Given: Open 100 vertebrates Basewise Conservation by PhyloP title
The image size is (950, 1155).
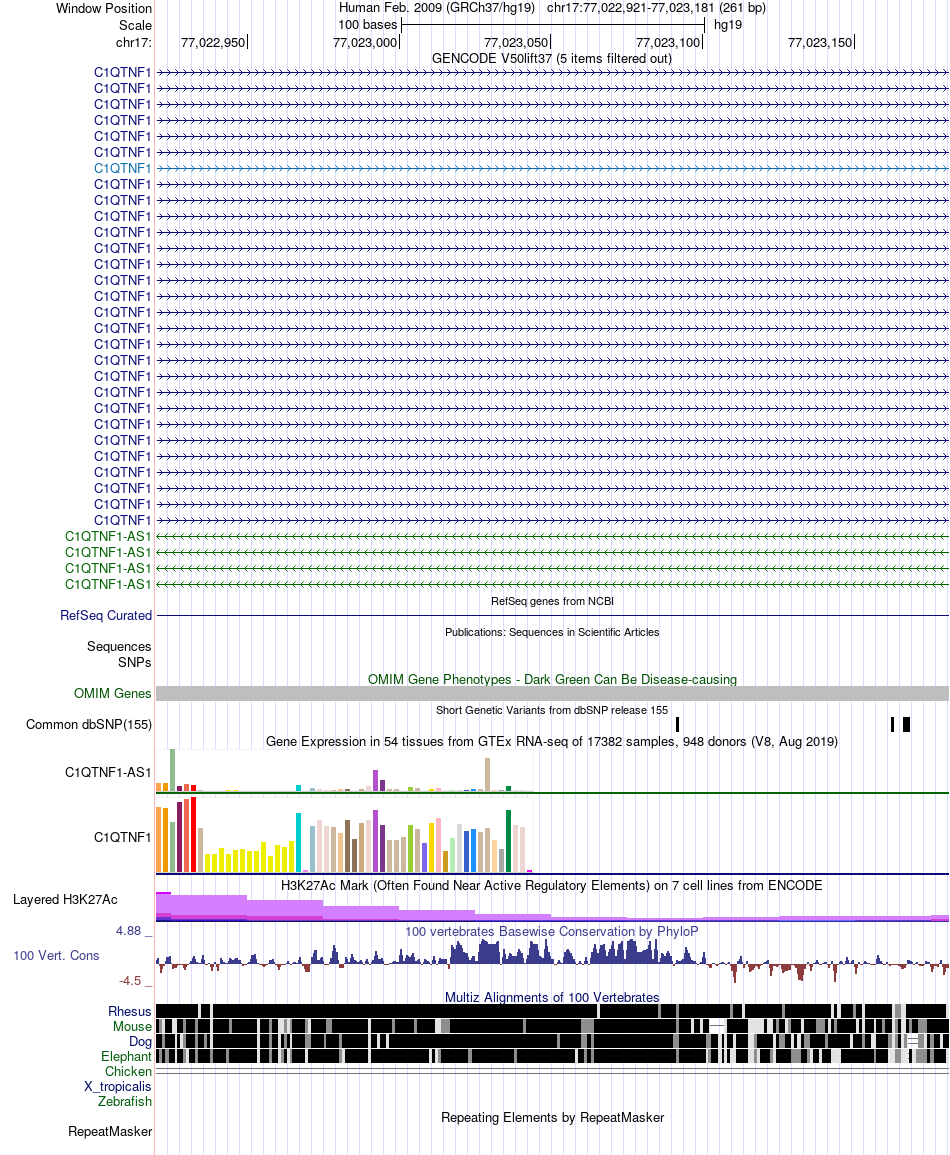Looking at the screenshot, I should coord(552,931).
